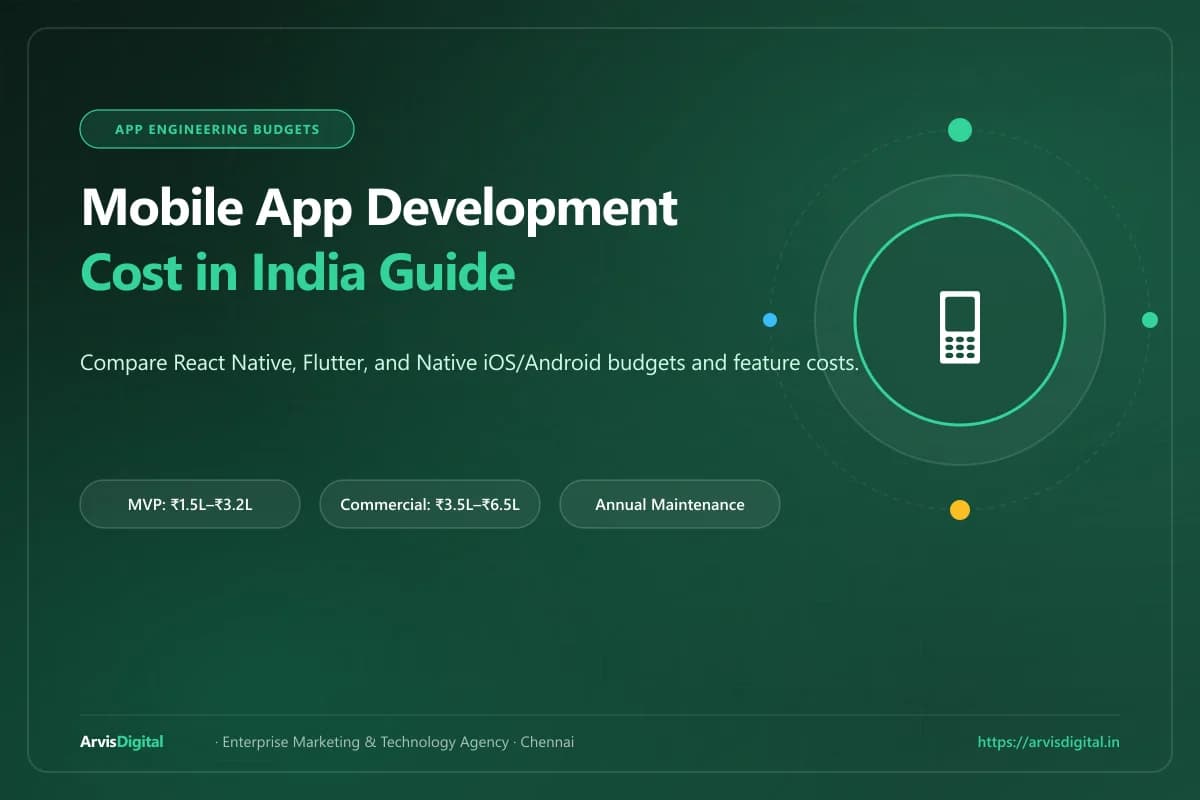Screen dimensions: 1200x800
Task: Click the blue dot left of circle
Action: 770,320
